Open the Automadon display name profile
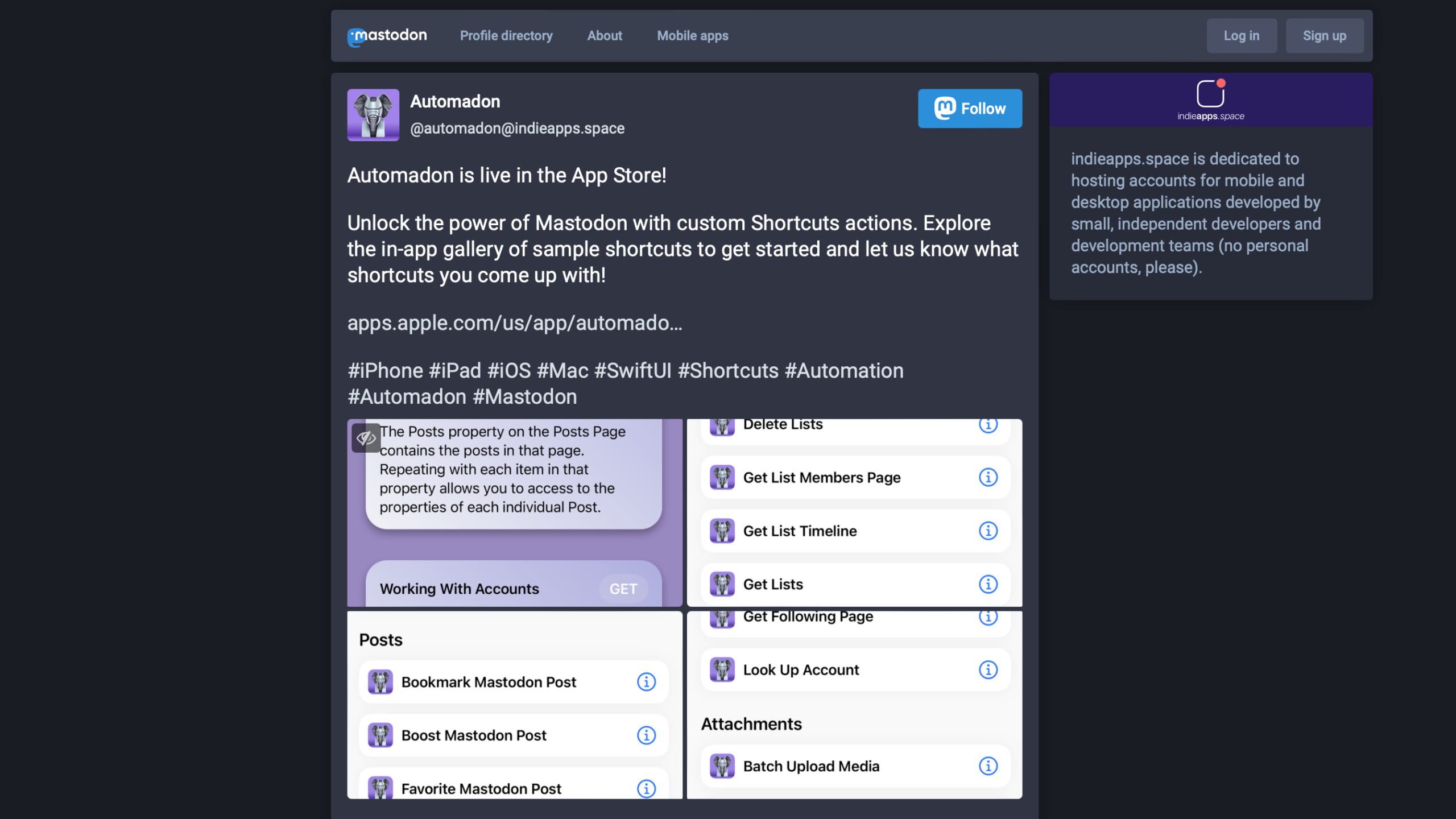The width and height of the screenshot is (1456, 819). point(455,101)
